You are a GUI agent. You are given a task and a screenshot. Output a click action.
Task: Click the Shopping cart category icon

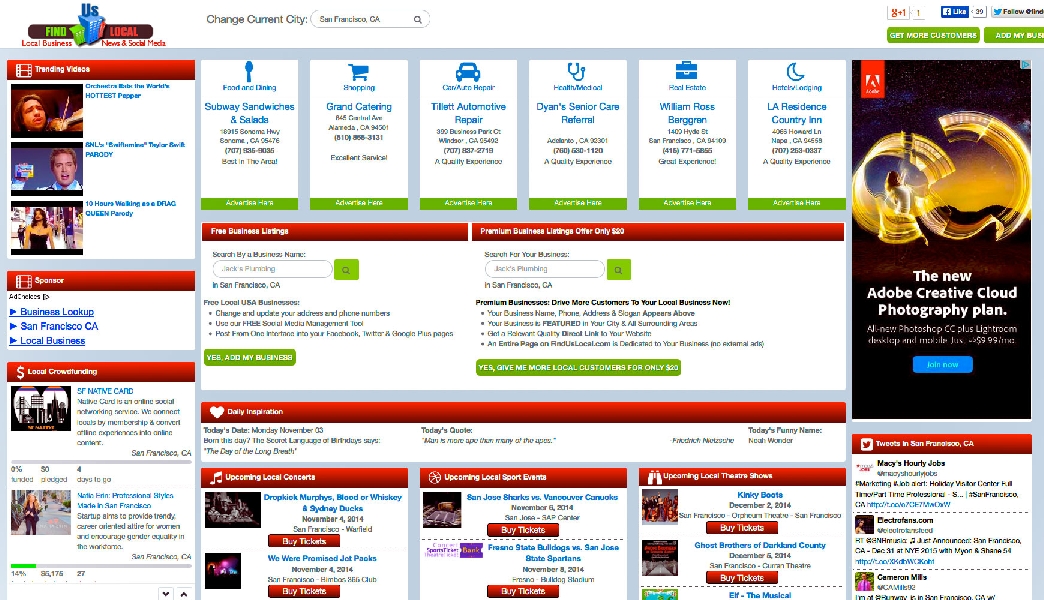point(359,71)
